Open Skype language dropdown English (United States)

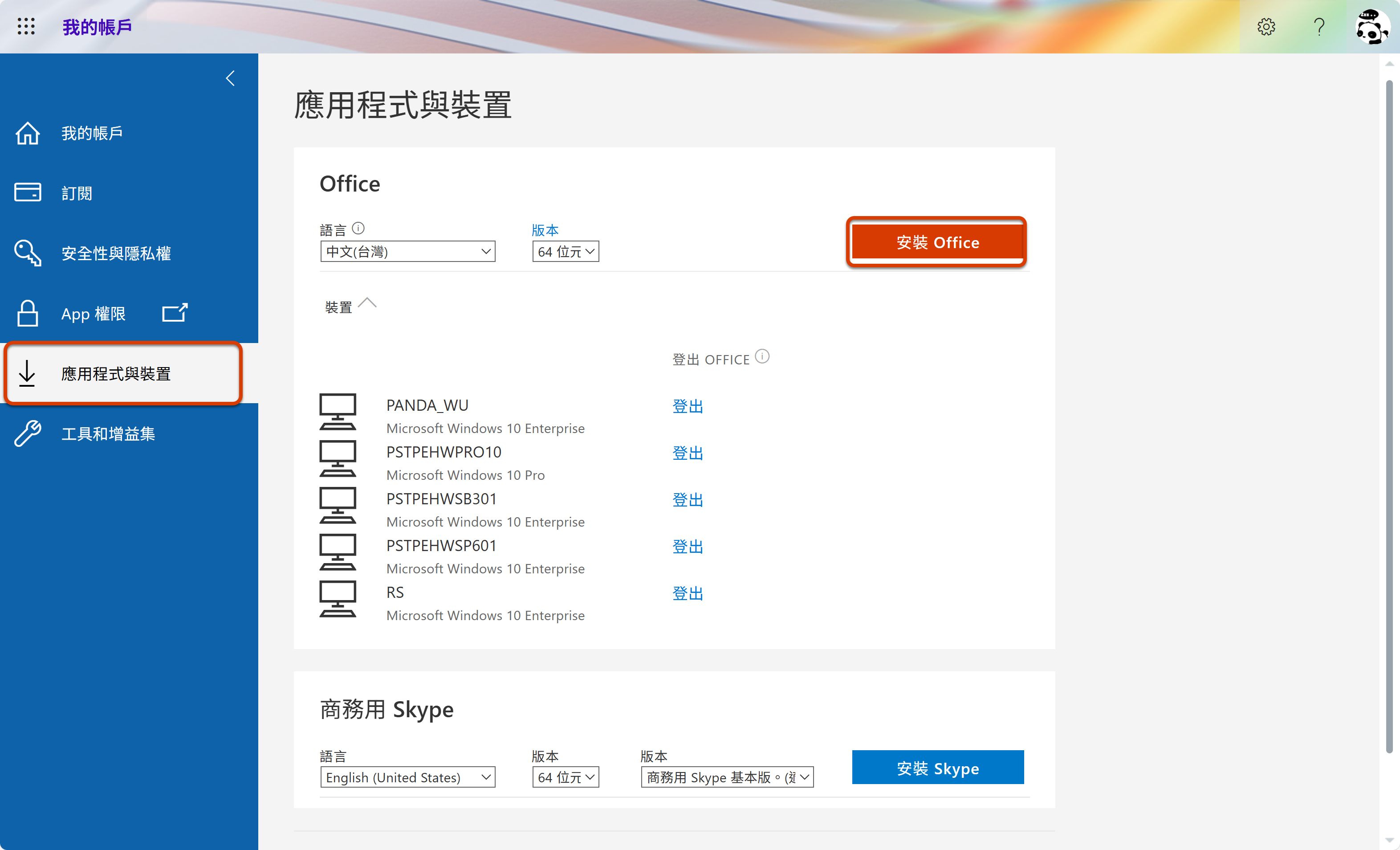407,777
